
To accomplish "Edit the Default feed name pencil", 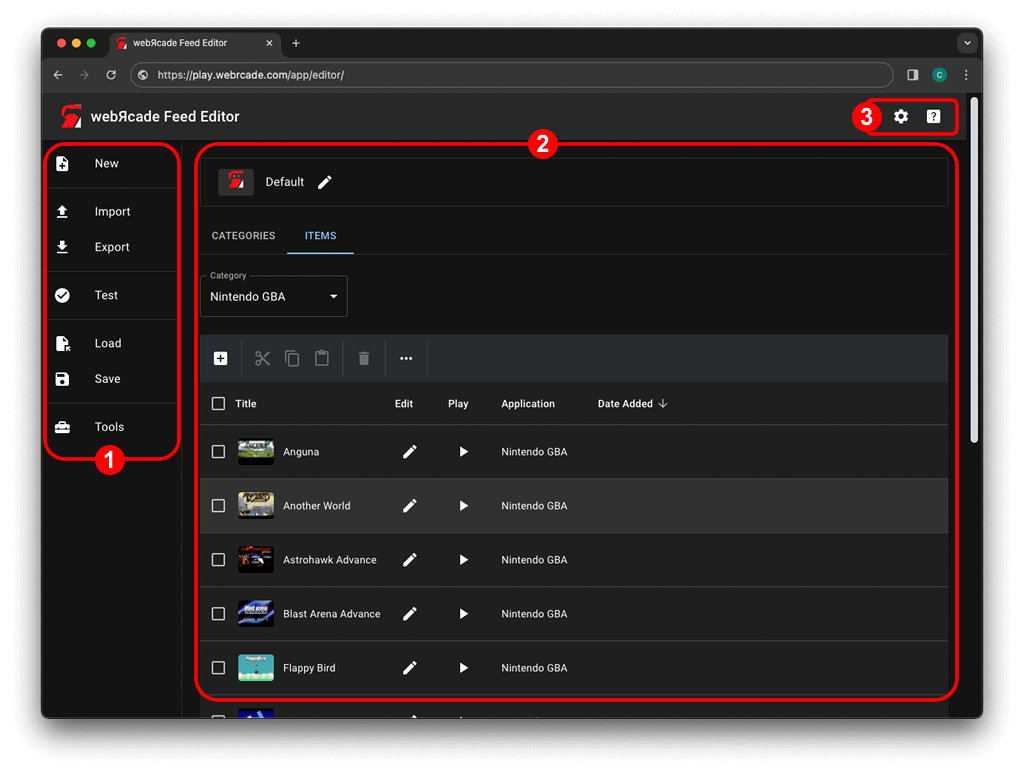I will point(325,182).
